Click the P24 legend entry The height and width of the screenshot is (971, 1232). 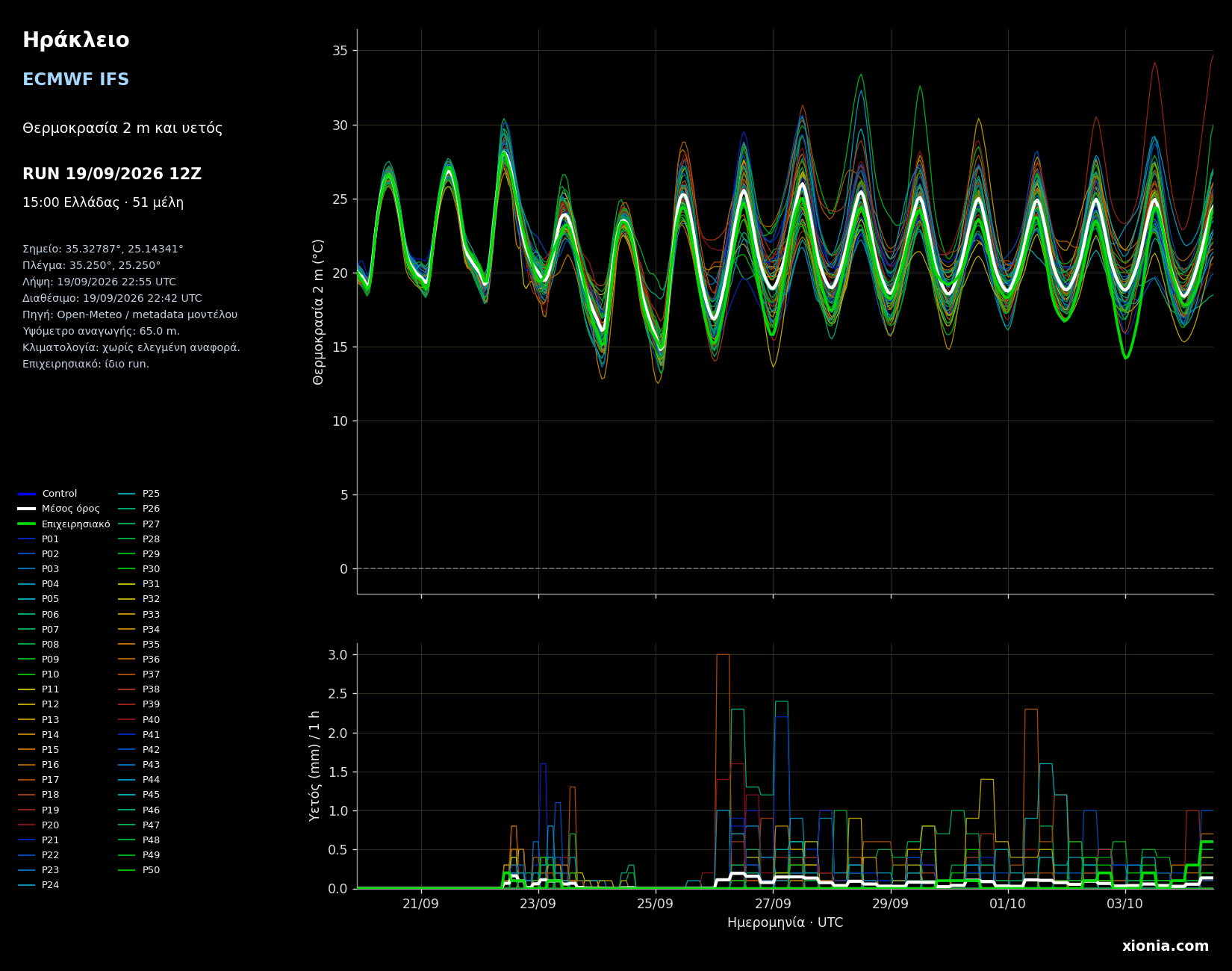click(39, 885)
